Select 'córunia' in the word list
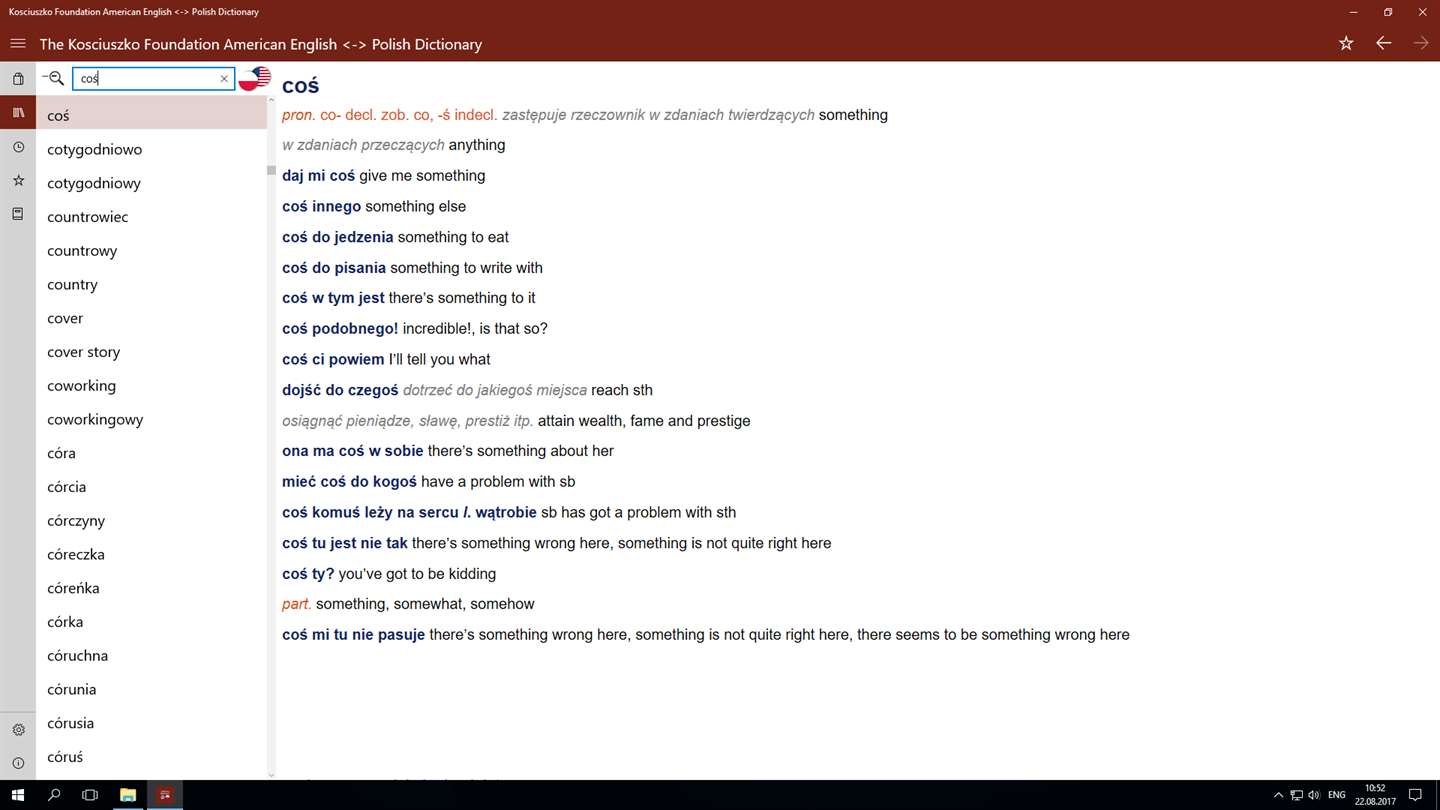The image size is (1440, 810). coord(152,689)
